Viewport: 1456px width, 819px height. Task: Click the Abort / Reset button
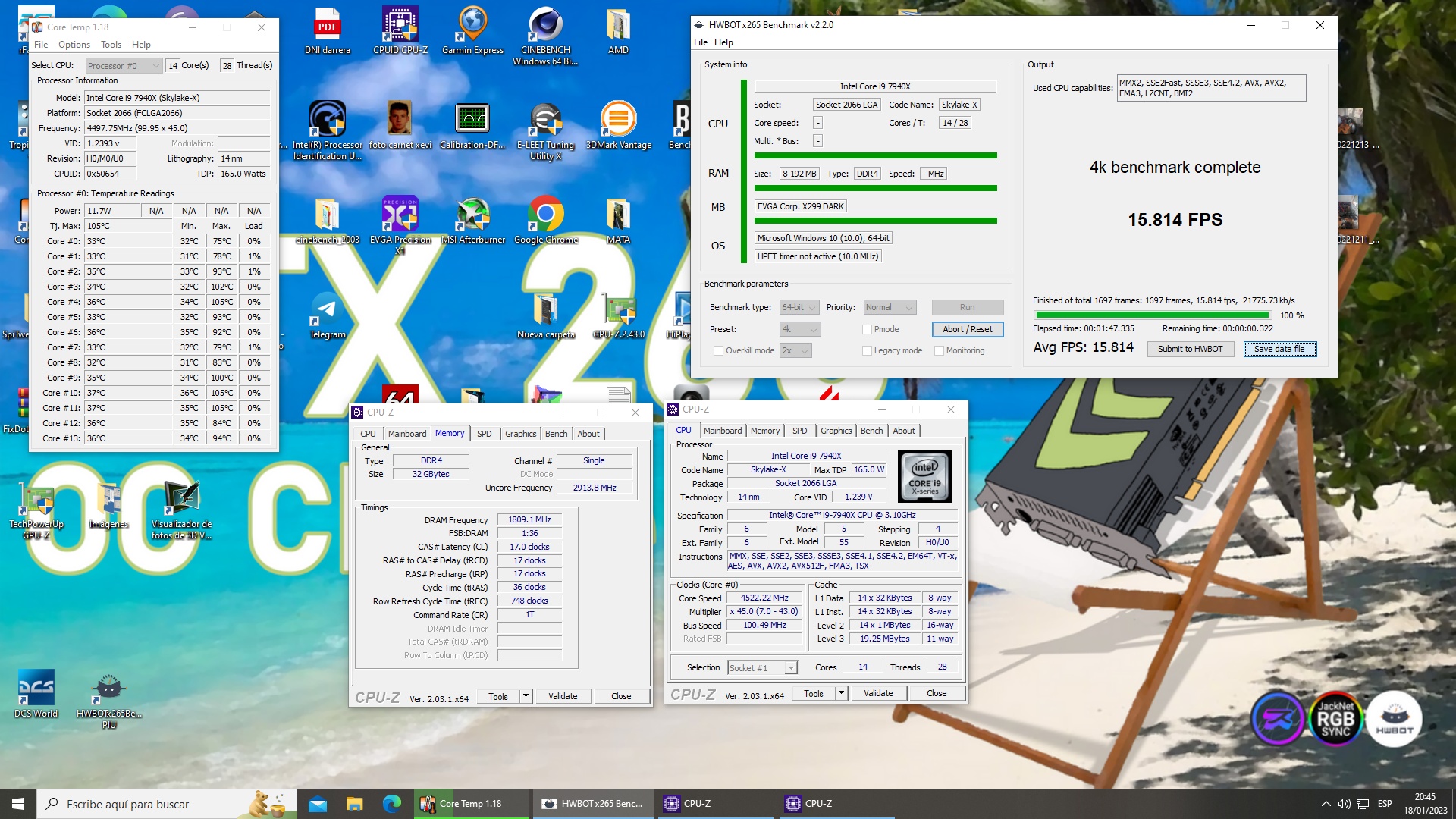[967, 329]
